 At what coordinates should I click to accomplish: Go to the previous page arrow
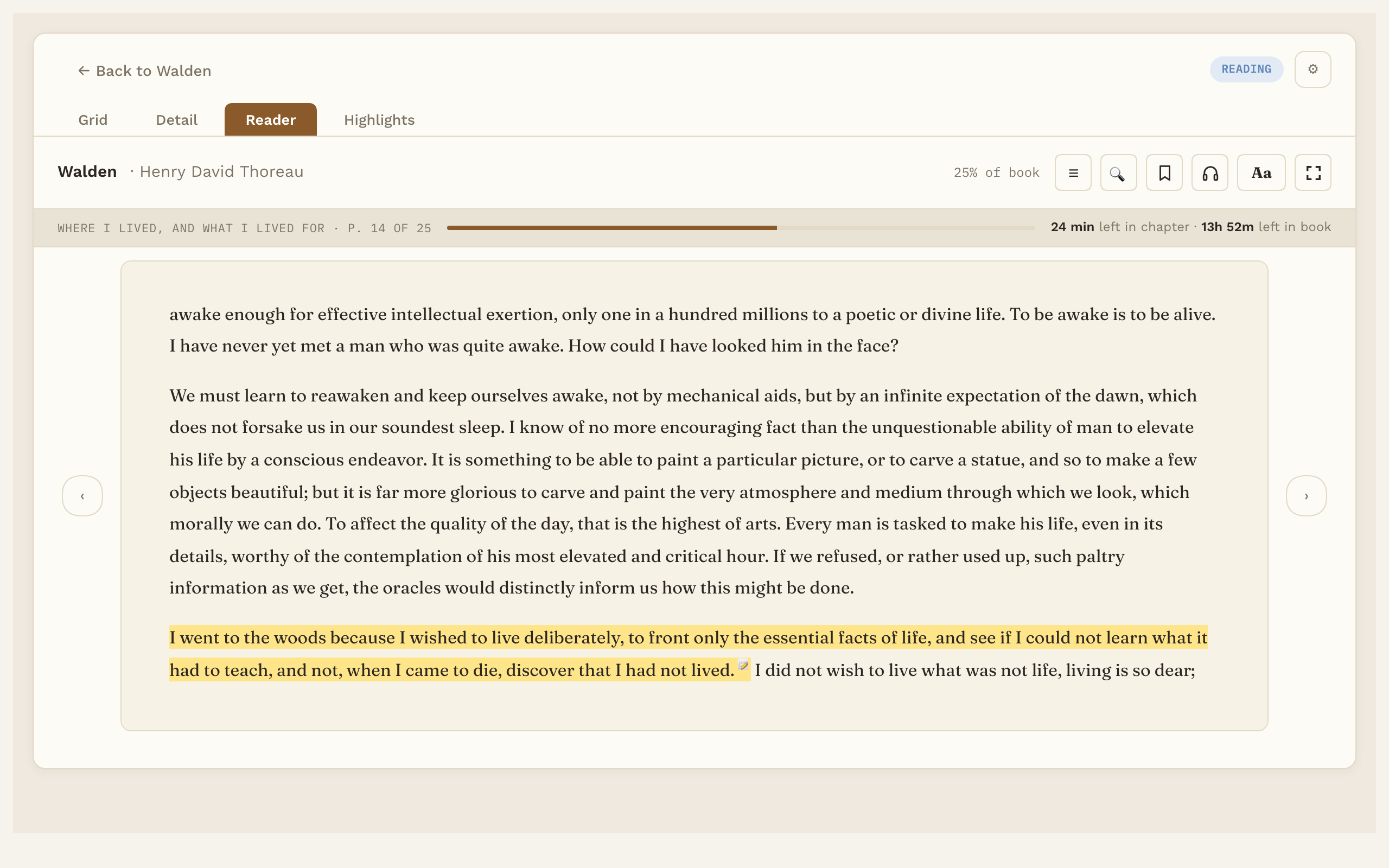pyautogui.click(x=82, y=496)
